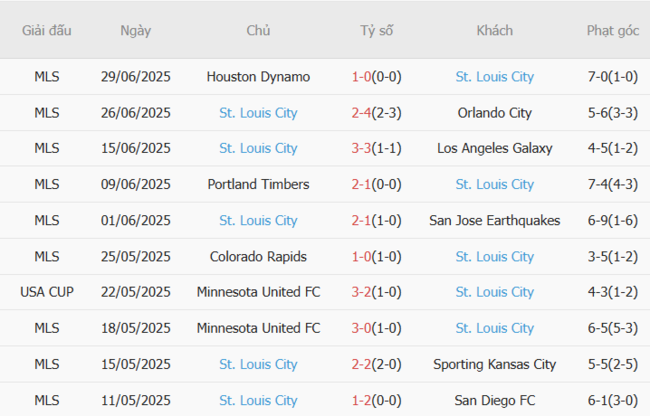This screenshot has width=650, height=416.
Task: Click St. Louis City in the 29/06/2025 row
Action: [494, 76]
